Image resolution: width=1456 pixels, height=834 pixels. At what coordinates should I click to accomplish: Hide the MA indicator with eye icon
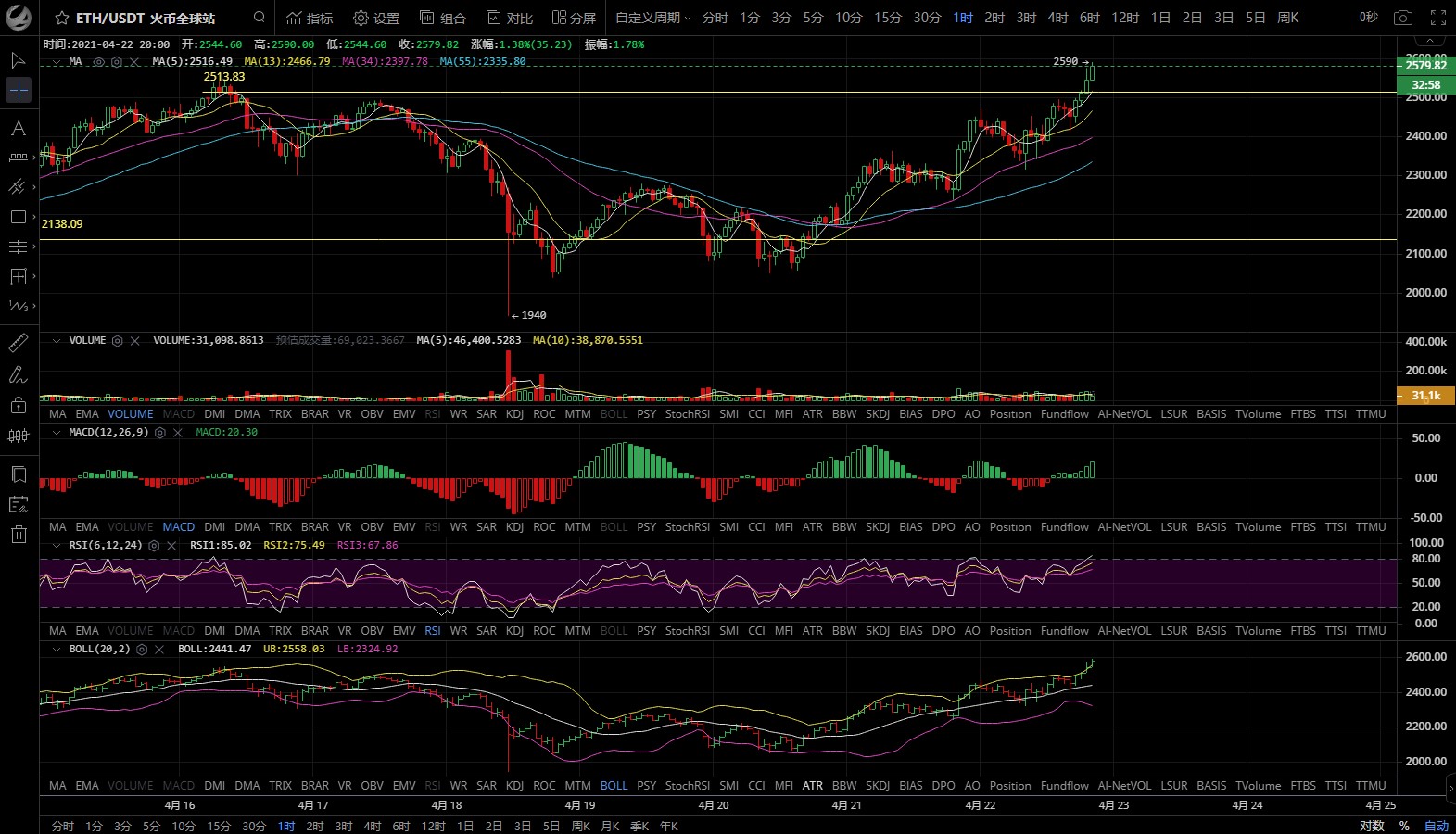click(x=99, y=62)
